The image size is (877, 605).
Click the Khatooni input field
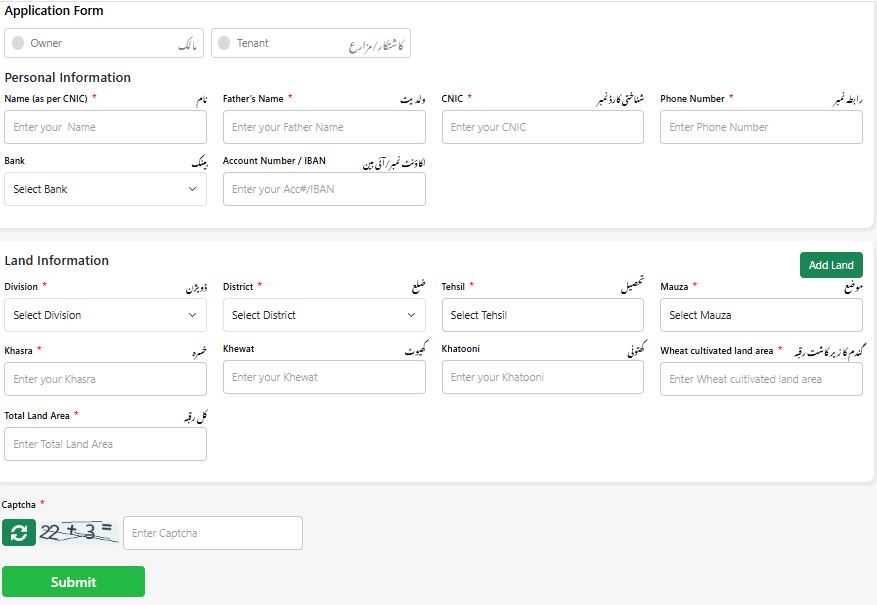point(543,377)
